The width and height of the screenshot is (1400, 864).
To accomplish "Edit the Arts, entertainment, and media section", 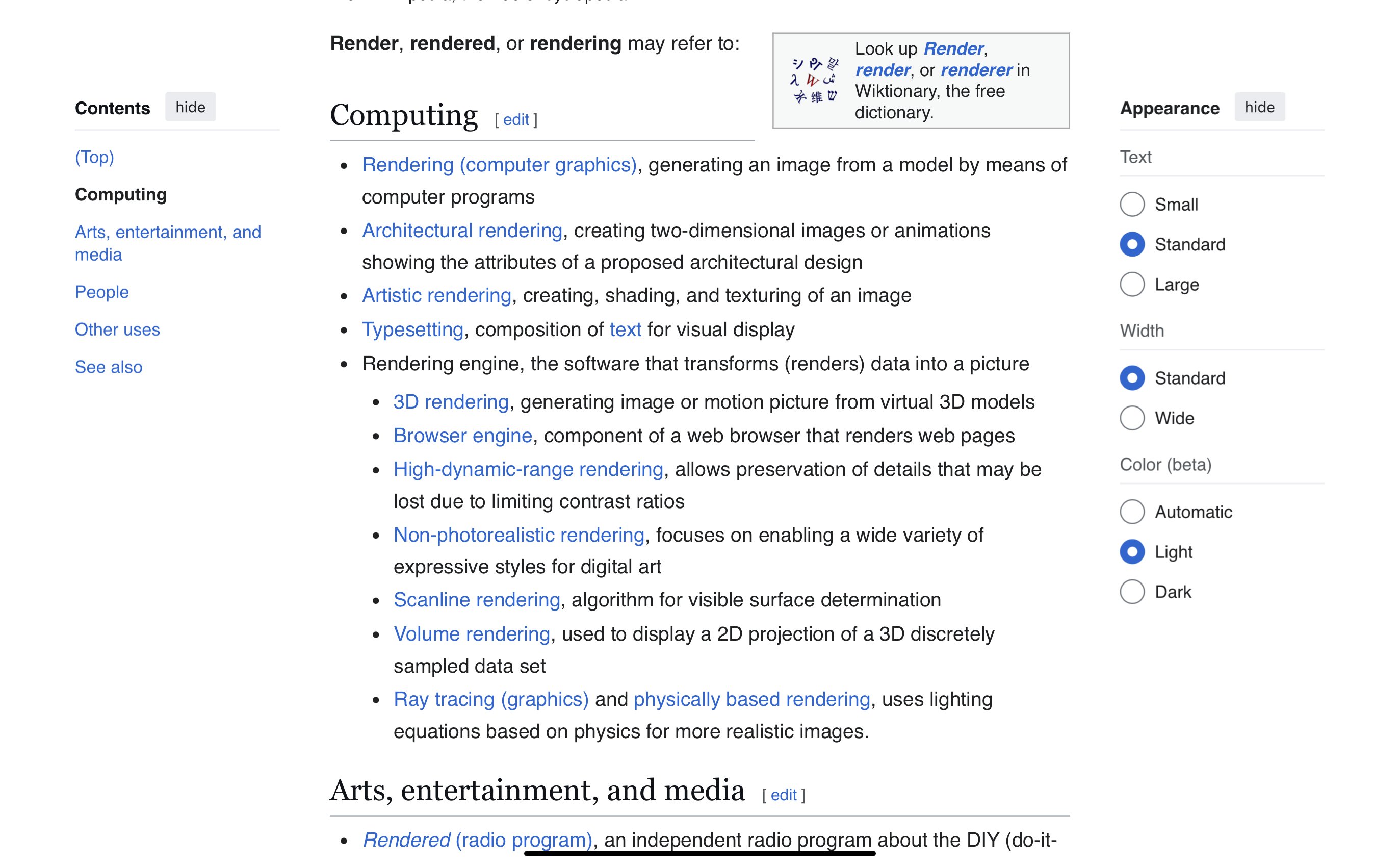I will (783, 795).
